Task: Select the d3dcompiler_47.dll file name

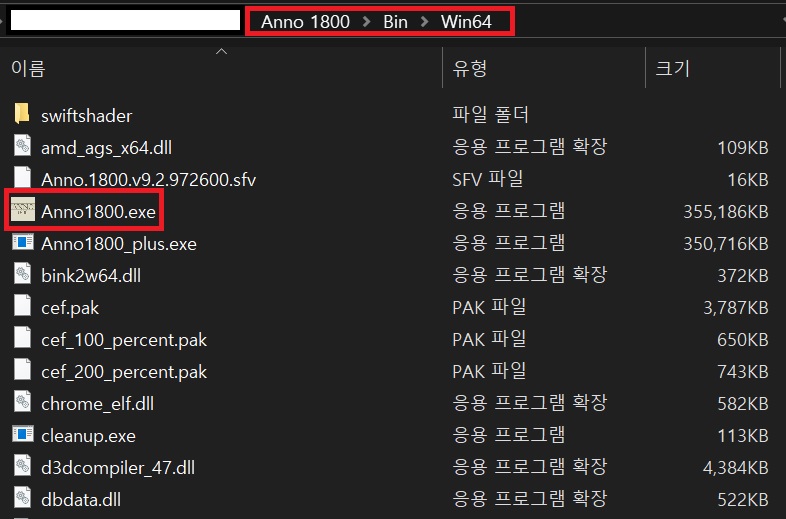Action: 118,468
